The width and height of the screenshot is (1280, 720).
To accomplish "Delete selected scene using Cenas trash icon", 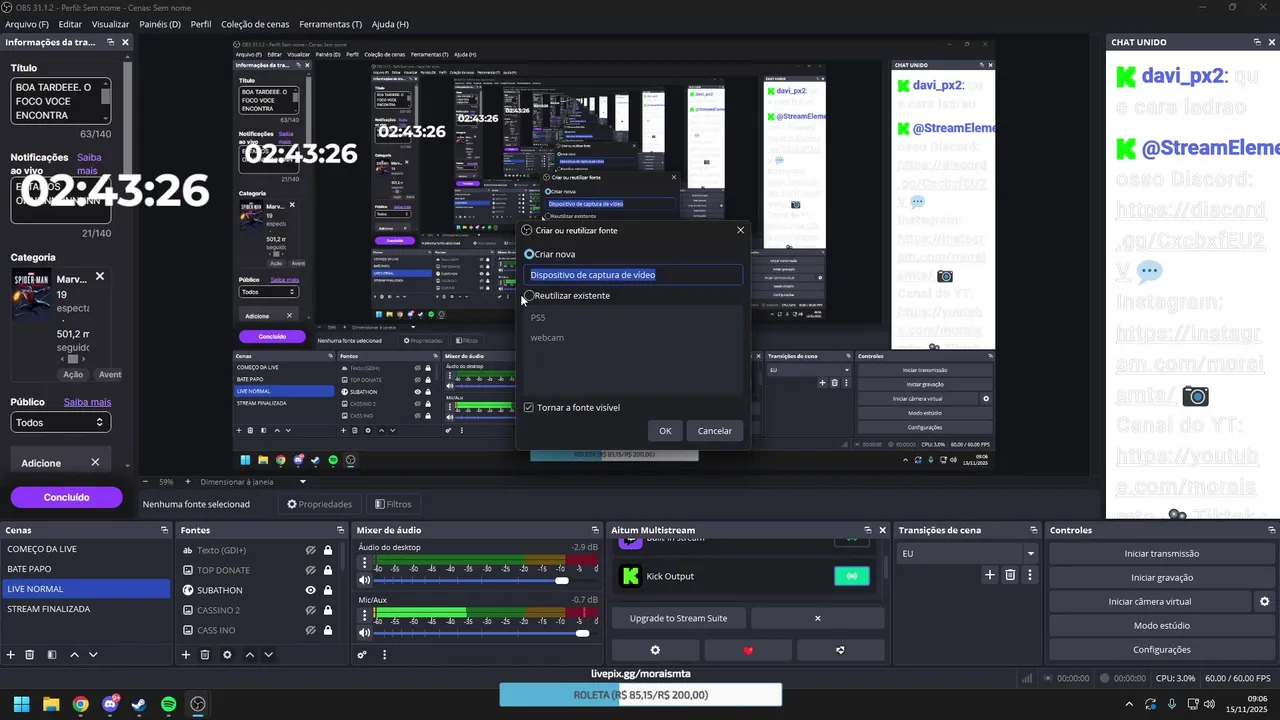I will [30, 655].
